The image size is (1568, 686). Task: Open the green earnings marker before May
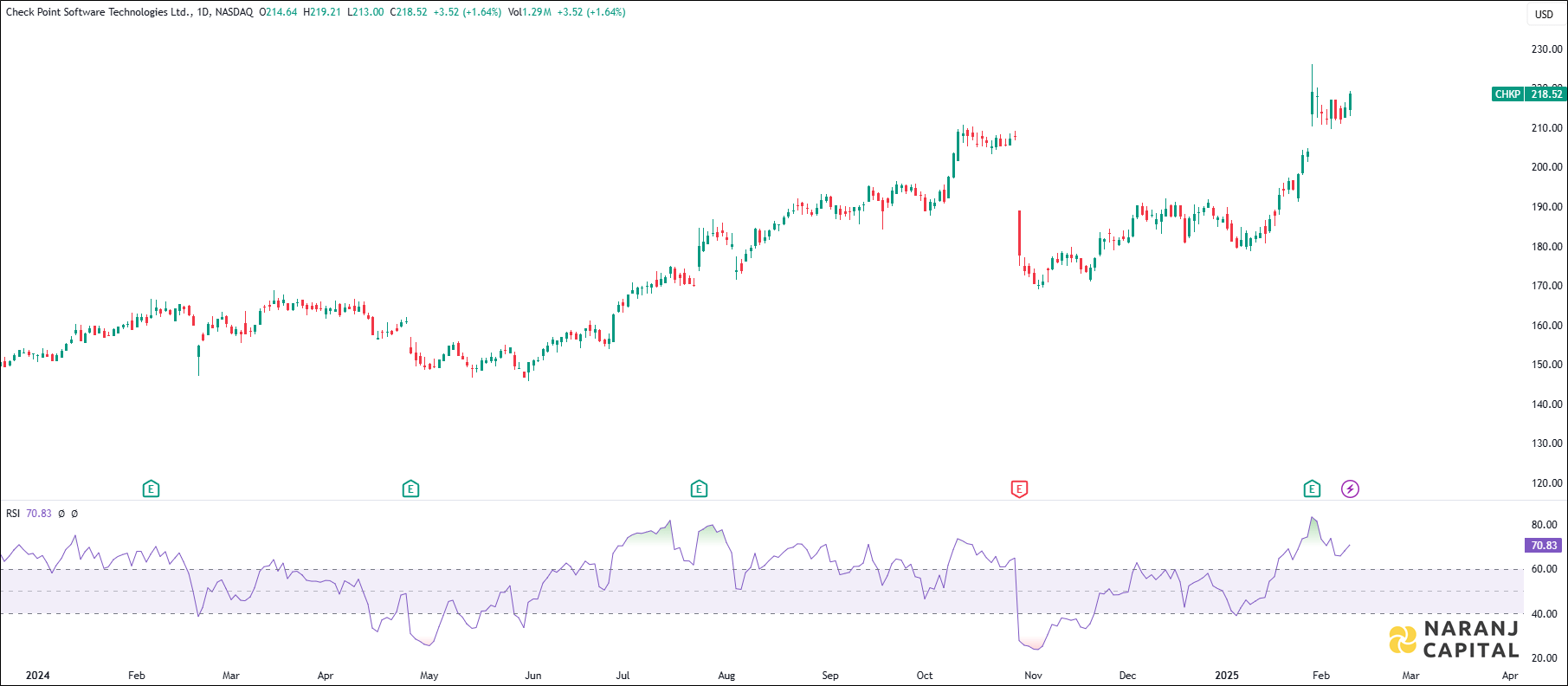click(410, 489)
